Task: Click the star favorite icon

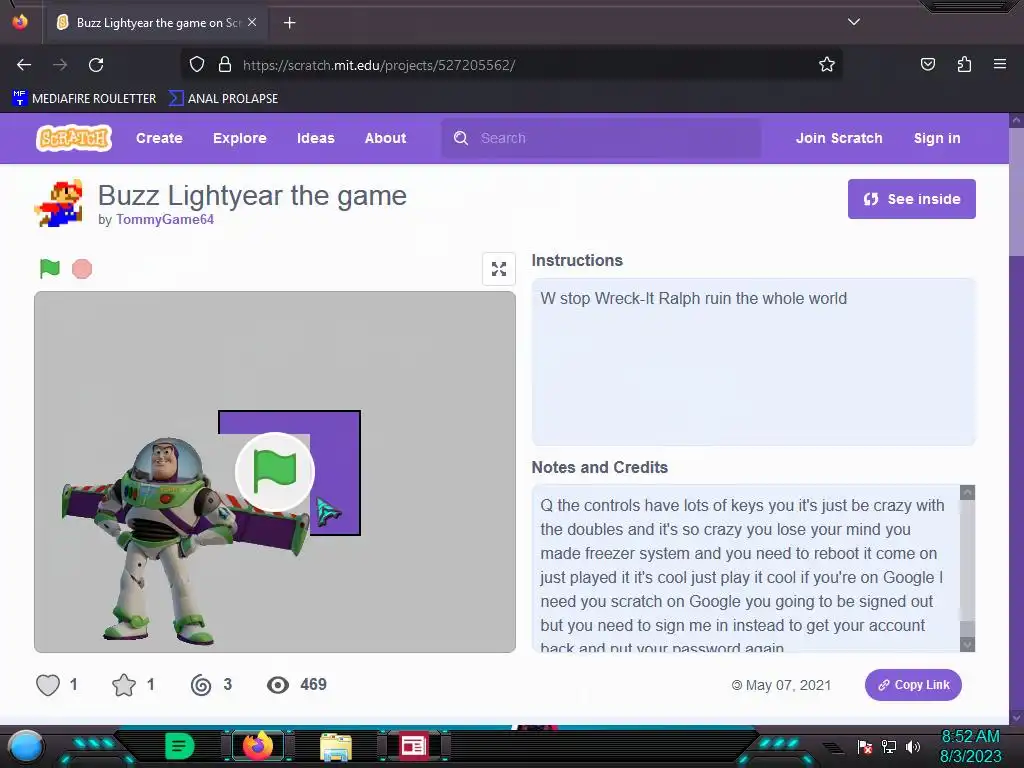Action: point(123,684)
